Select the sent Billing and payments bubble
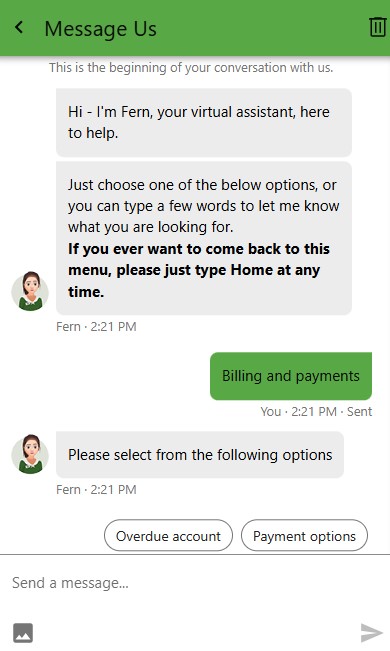Image resolution: width=390 pixels, height=651 pixels. coord(291,376)
